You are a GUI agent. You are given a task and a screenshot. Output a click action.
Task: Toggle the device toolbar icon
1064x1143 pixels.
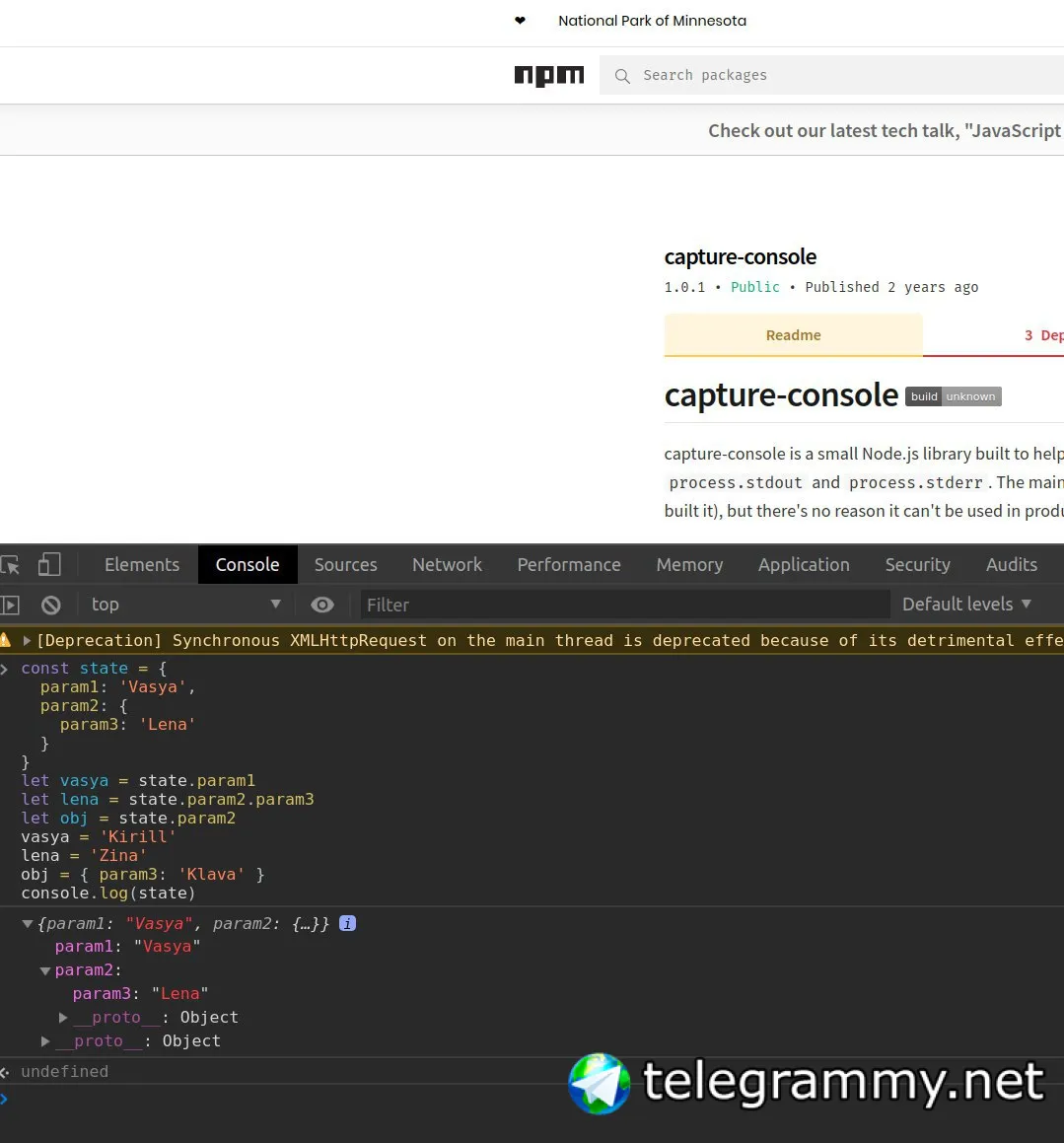[49, 565]
